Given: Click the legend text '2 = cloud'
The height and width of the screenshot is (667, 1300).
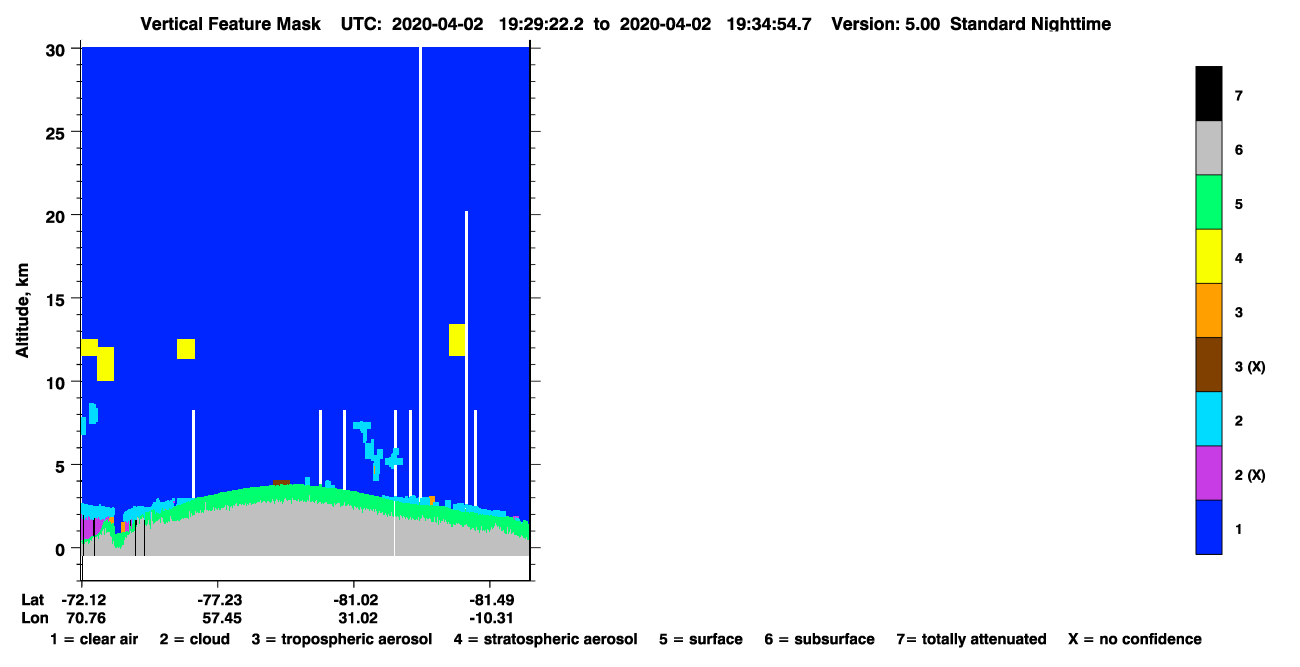Looking at the screenshot, I should (195, 639).
